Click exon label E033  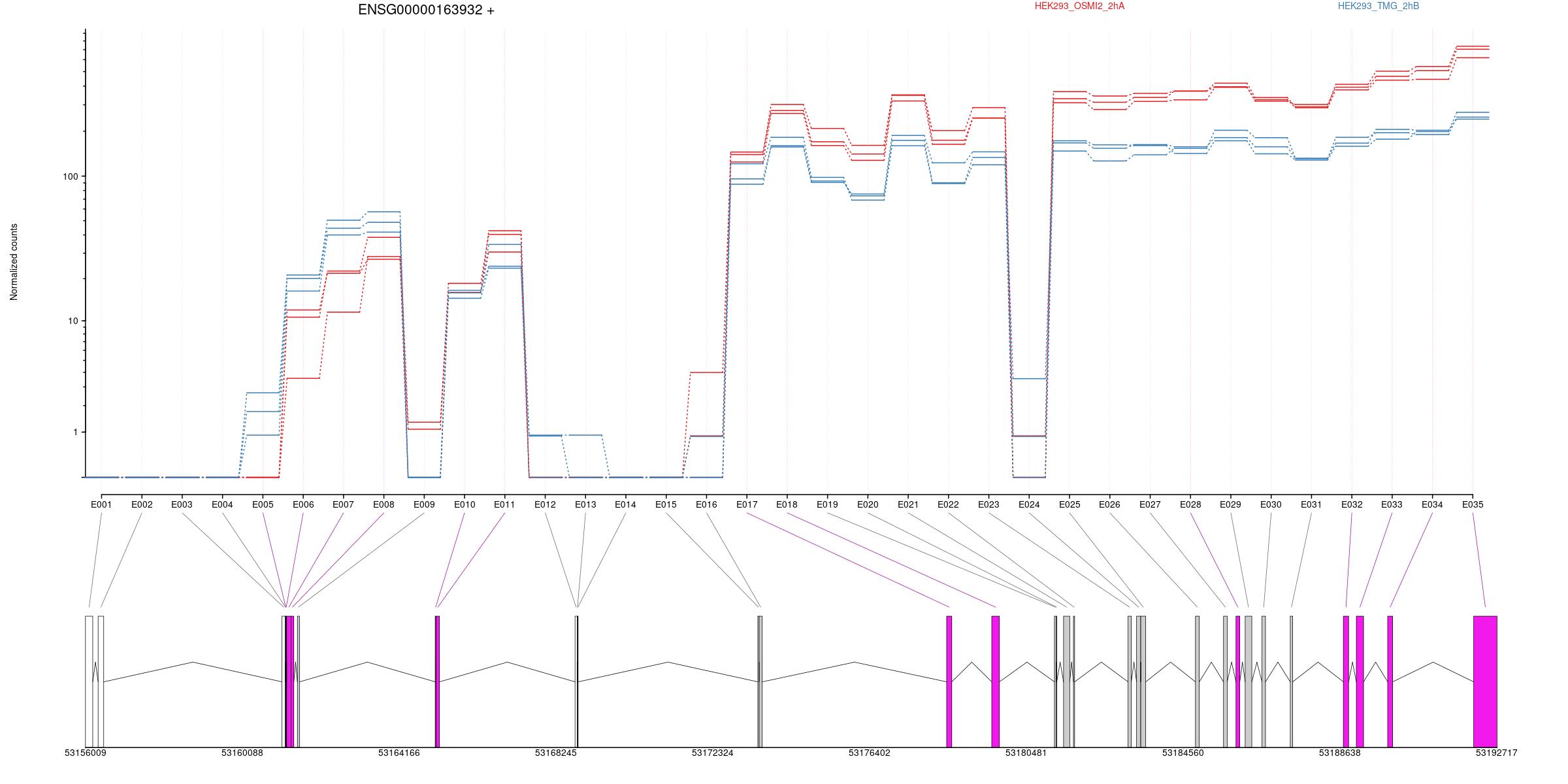coord(1392,504)
